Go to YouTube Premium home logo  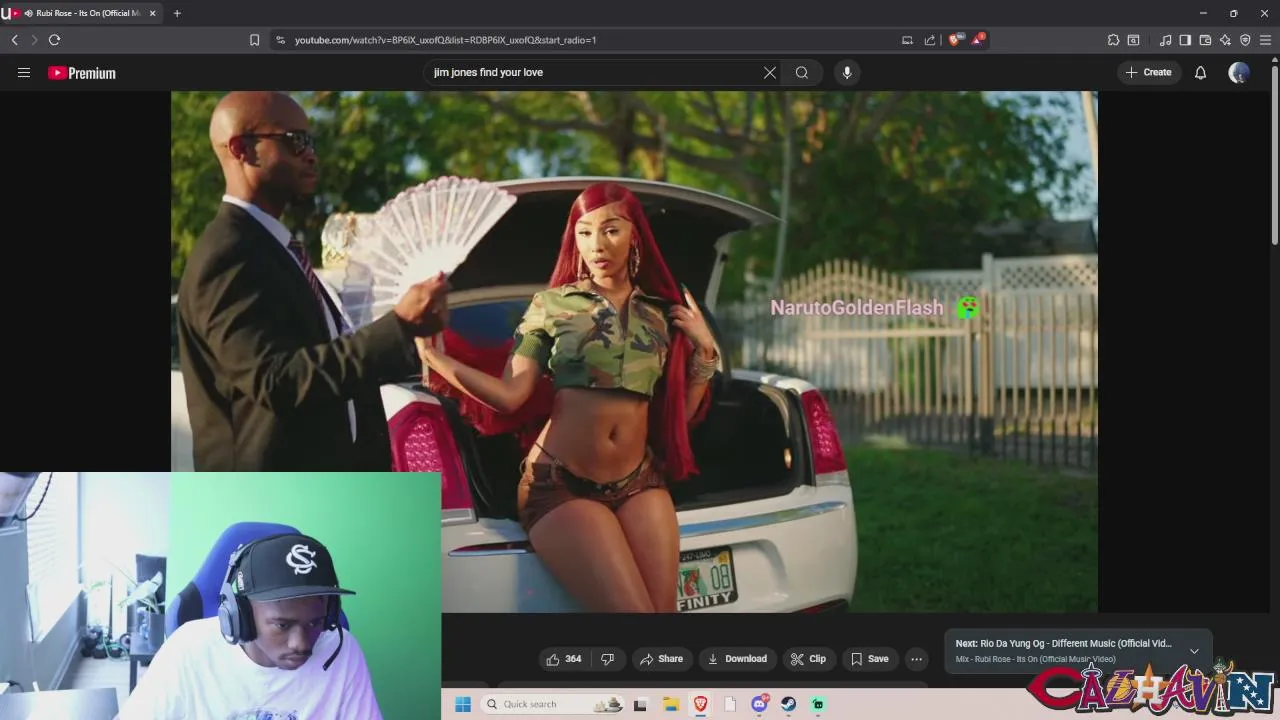pyautogui.click(x=82, y=73)
